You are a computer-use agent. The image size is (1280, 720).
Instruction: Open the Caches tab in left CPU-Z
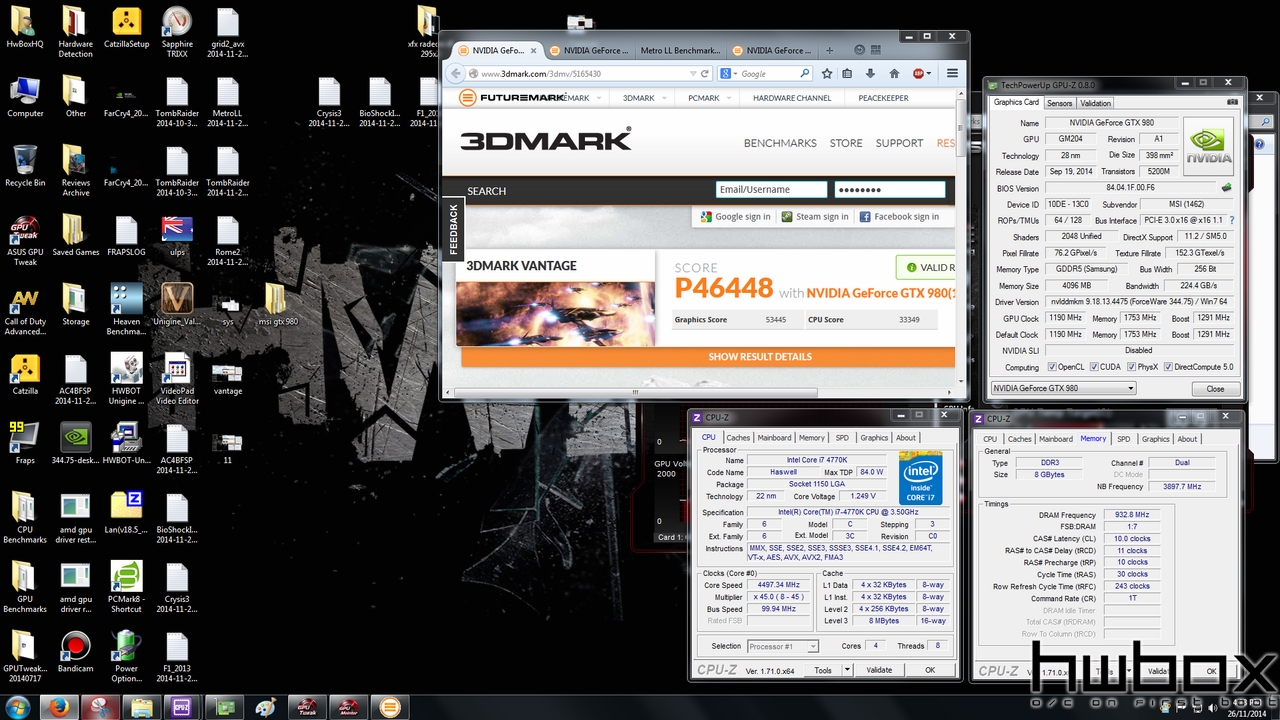[x=738, y=437]
